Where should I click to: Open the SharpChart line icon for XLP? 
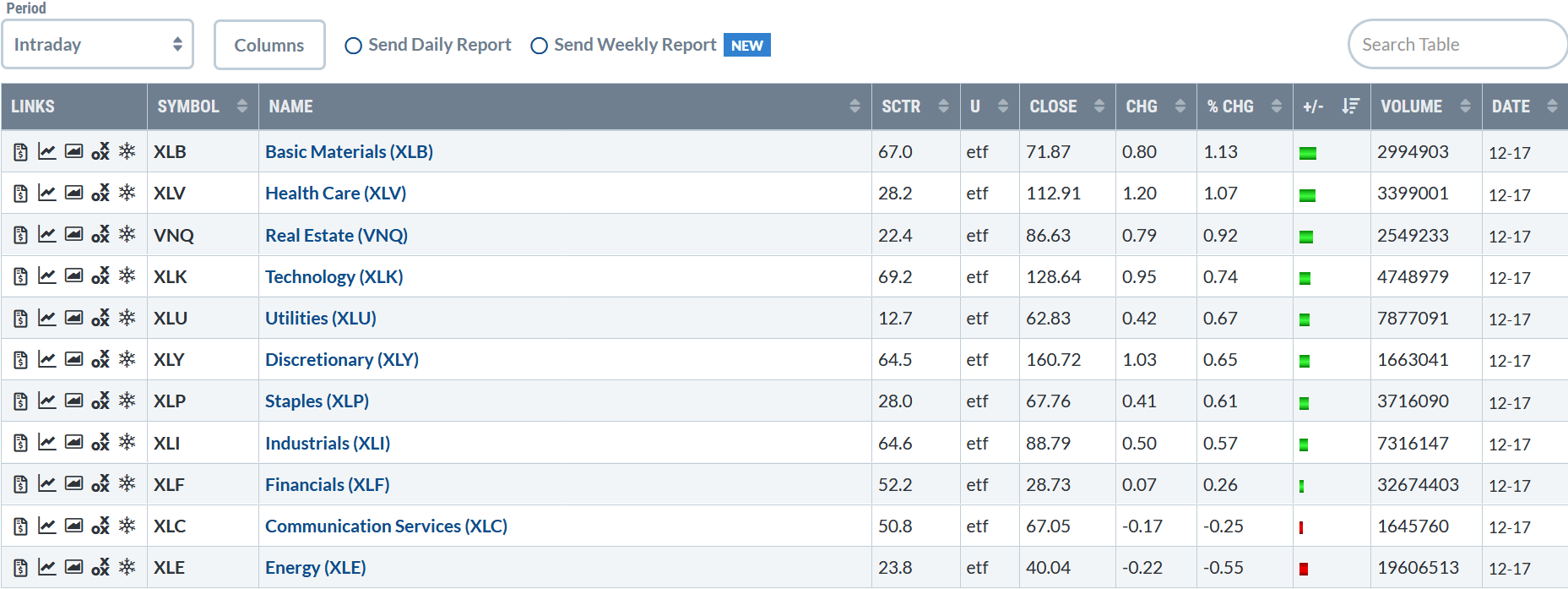[x=47, y=401]
